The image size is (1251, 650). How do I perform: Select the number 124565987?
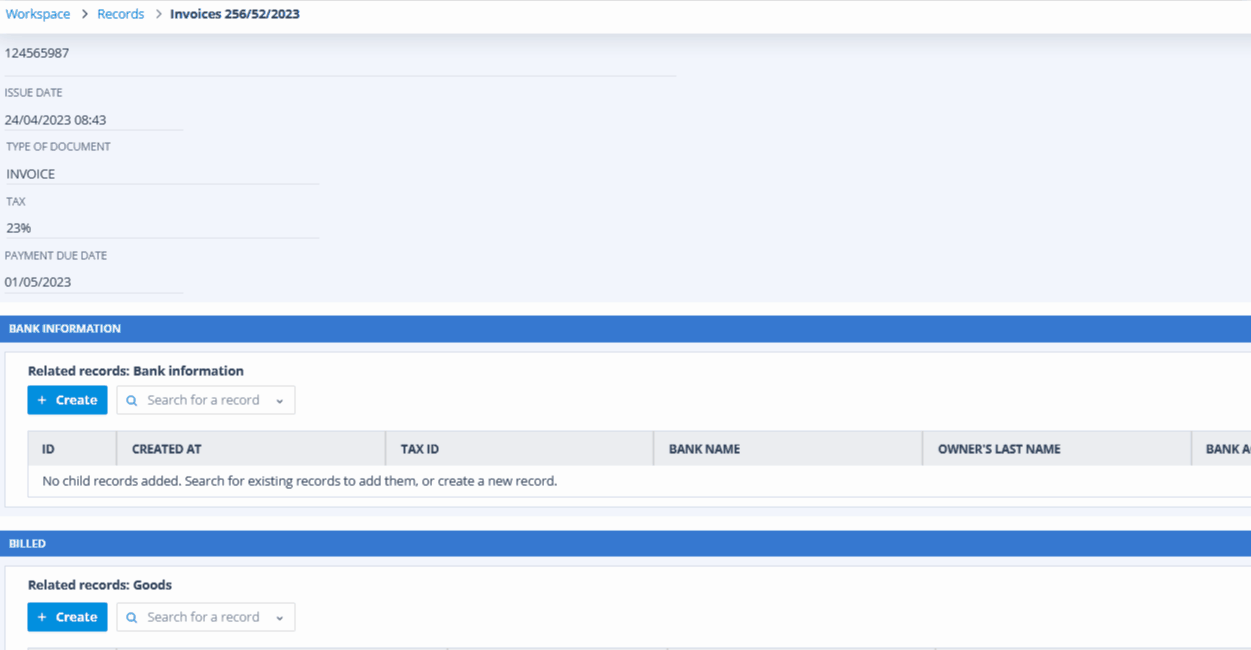coord(37,53)
